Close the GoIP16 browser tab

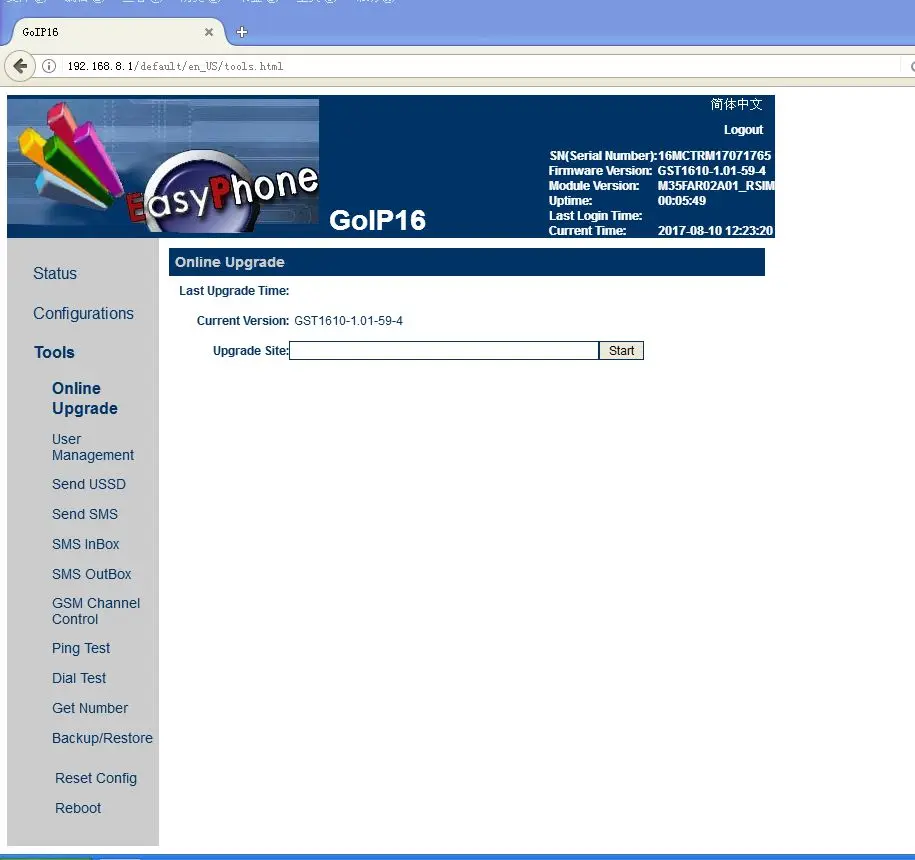pyautogui.click(x=208, y=32)
